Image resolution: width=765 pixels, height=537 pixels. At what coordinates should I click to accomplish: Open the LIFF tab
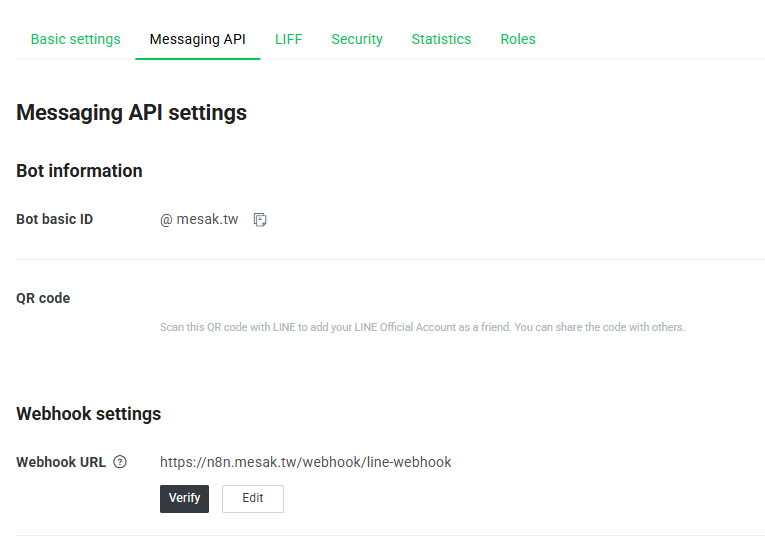288,39
